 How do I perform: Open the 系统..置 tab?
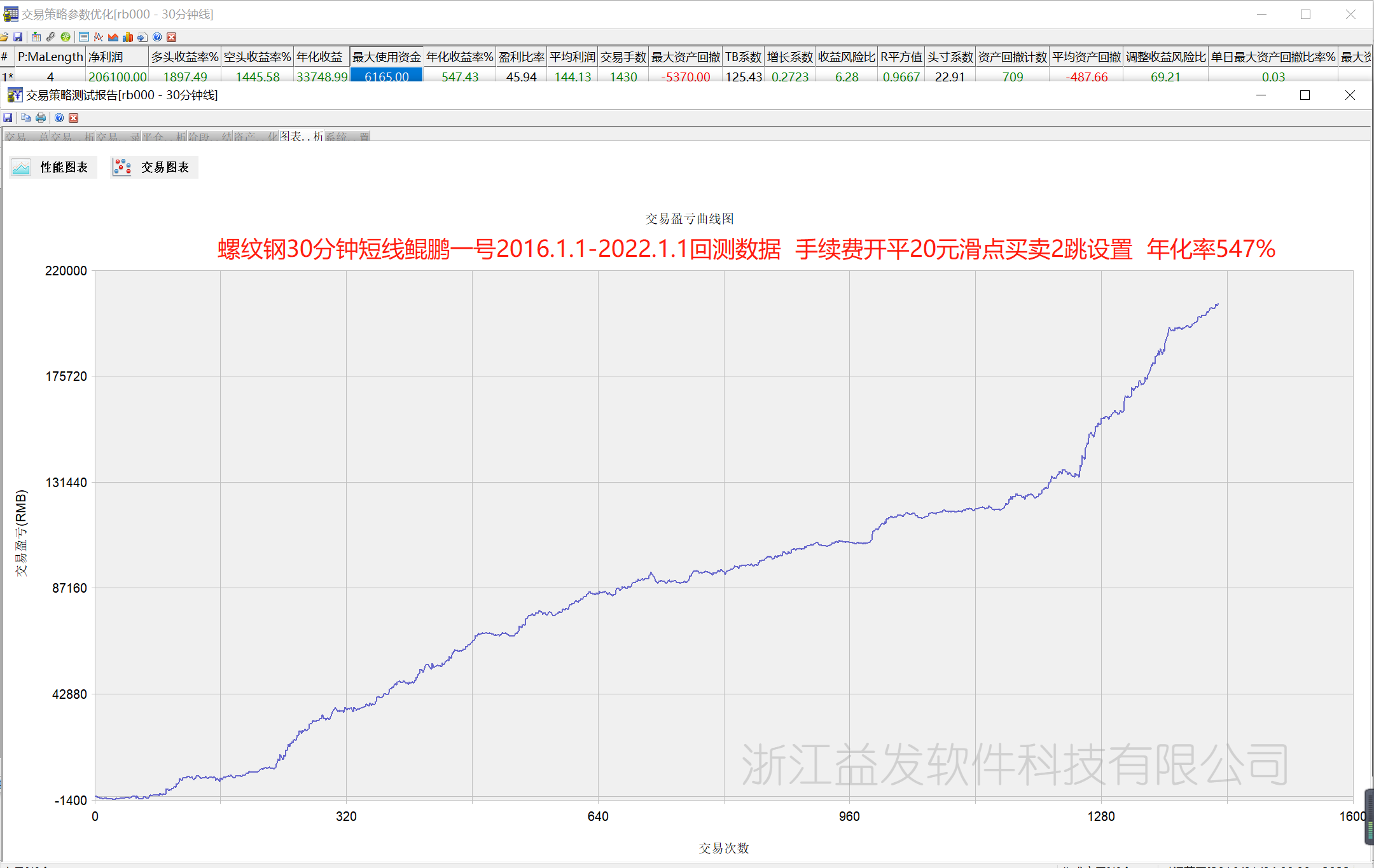tap(347, 136)
